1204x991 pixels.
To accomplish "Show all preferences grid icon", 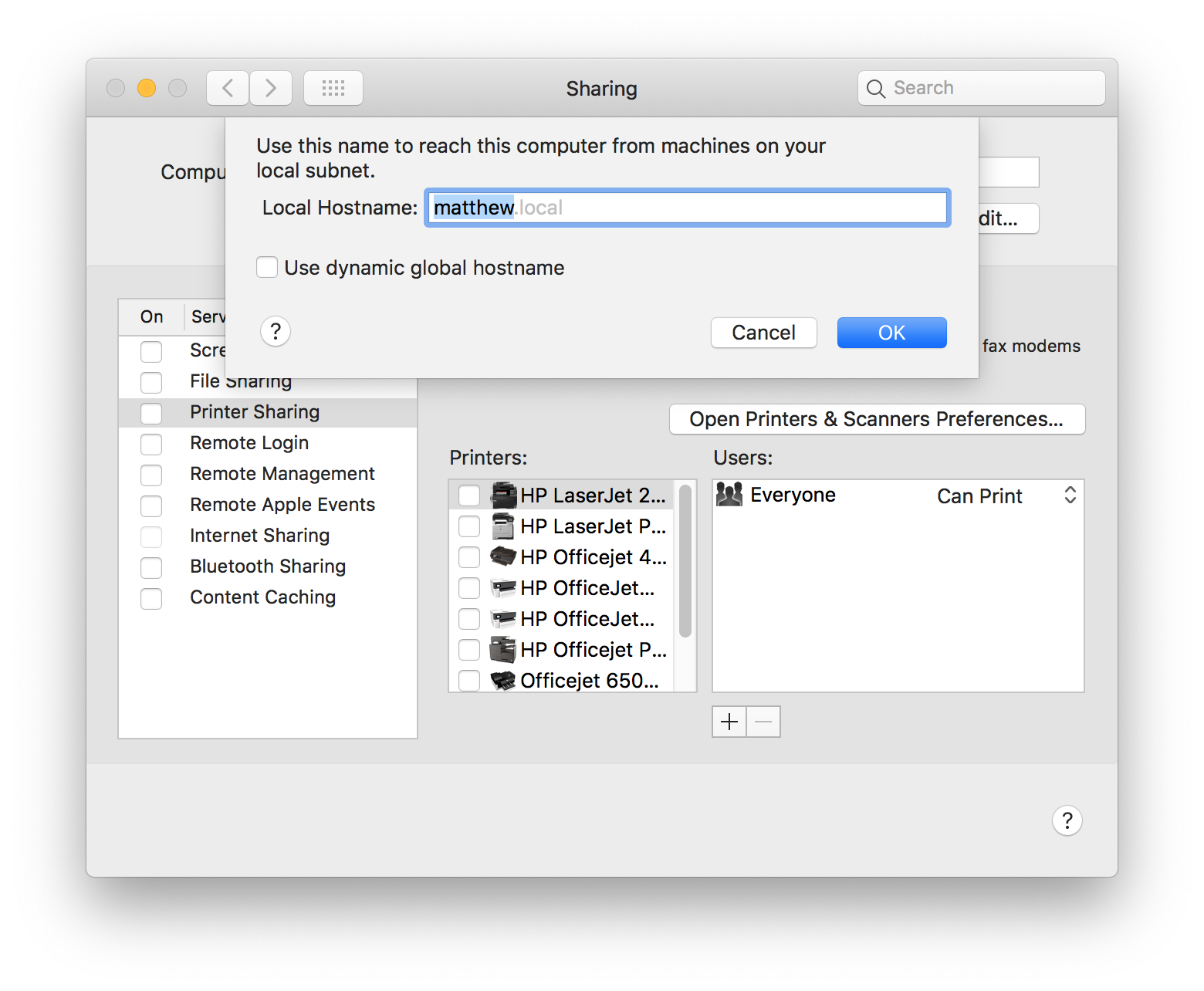I will point(333,88).
